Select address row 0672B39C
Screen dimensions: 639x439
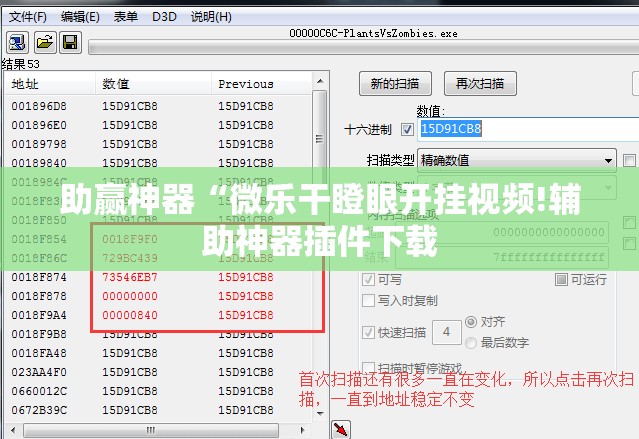click(x=158, y=410)
